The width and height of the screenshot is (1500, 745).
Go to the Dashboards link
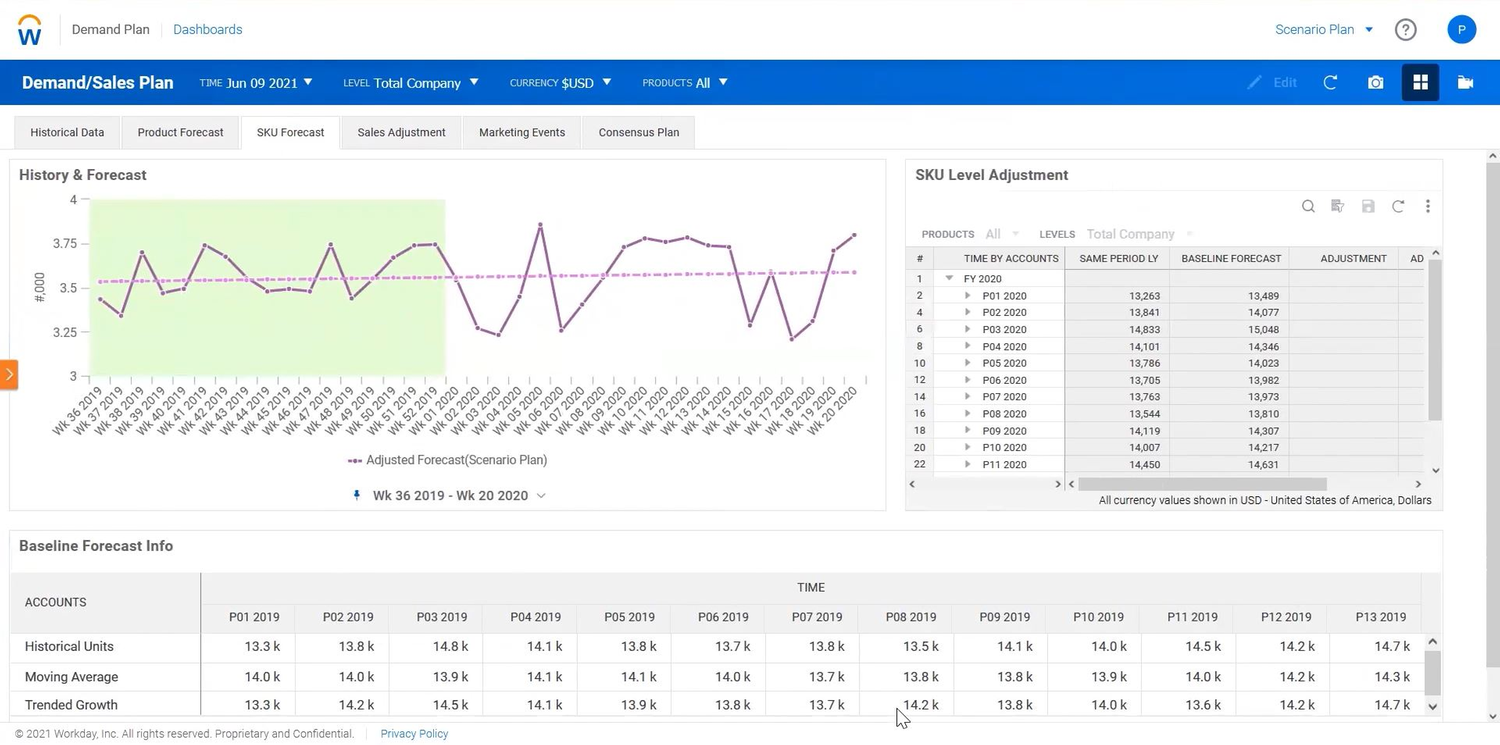pos(208,30)
